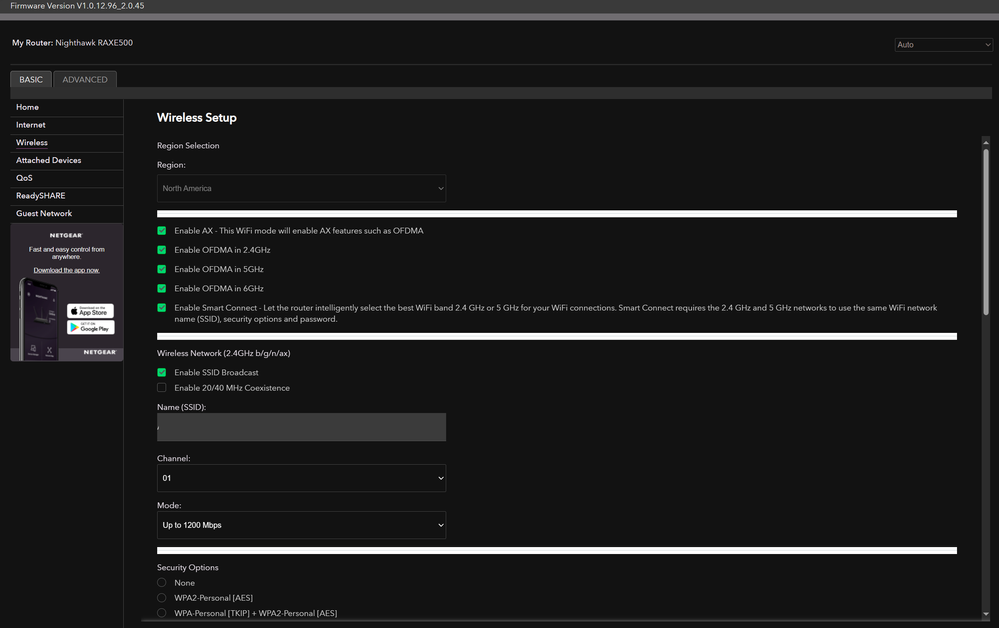Open the Auto language dropdown
This screenshot has height=628, width=999.
[943, 45]
